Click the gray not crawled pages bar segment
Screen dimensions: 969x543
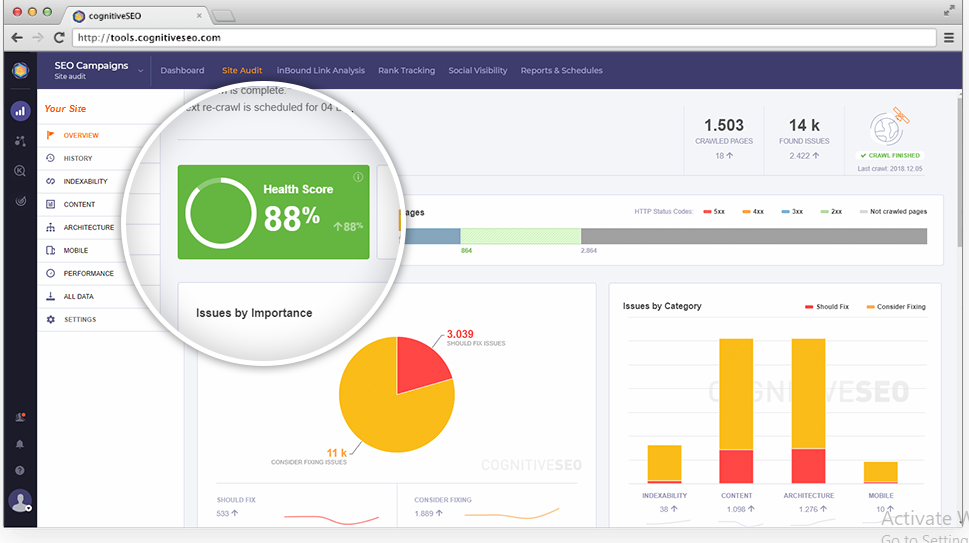754,236
